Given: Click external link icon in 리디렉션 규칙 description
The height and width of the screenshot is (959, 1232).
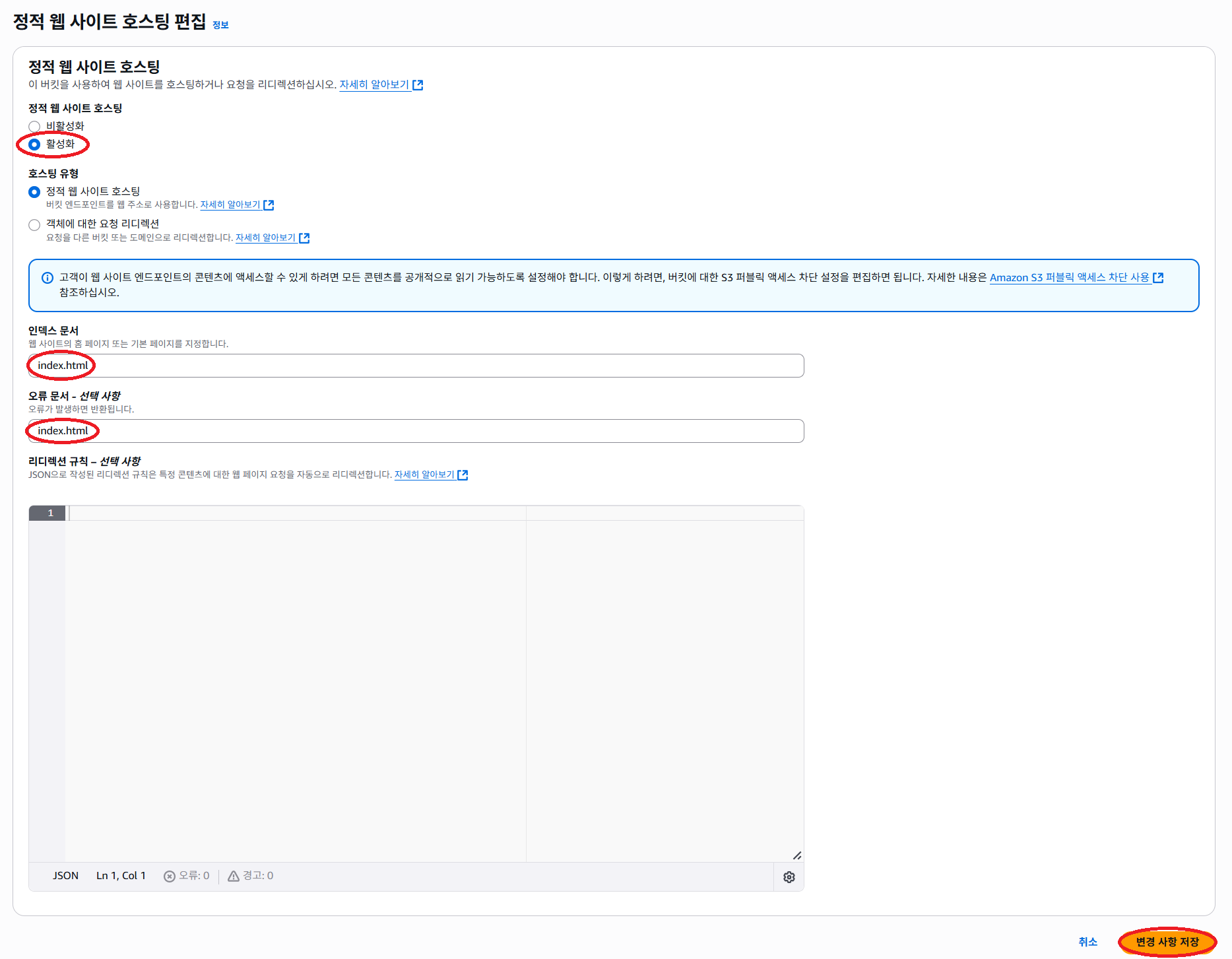Looking at the screenshot, I should pos(463,475).
